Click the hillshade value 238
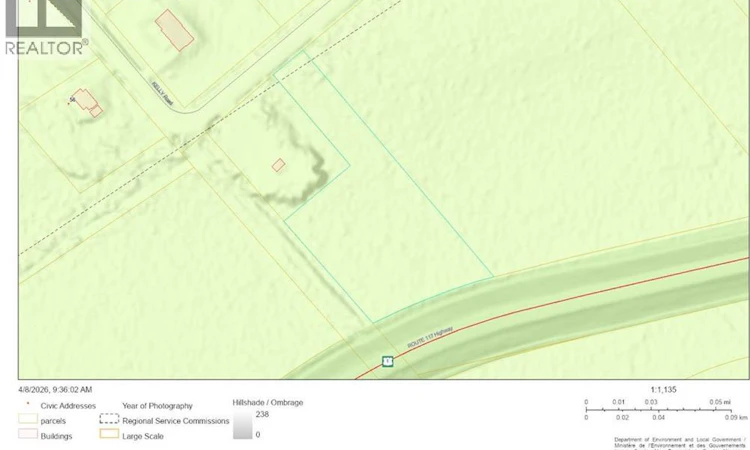This screenshot has width=750, height=450. 262,414
